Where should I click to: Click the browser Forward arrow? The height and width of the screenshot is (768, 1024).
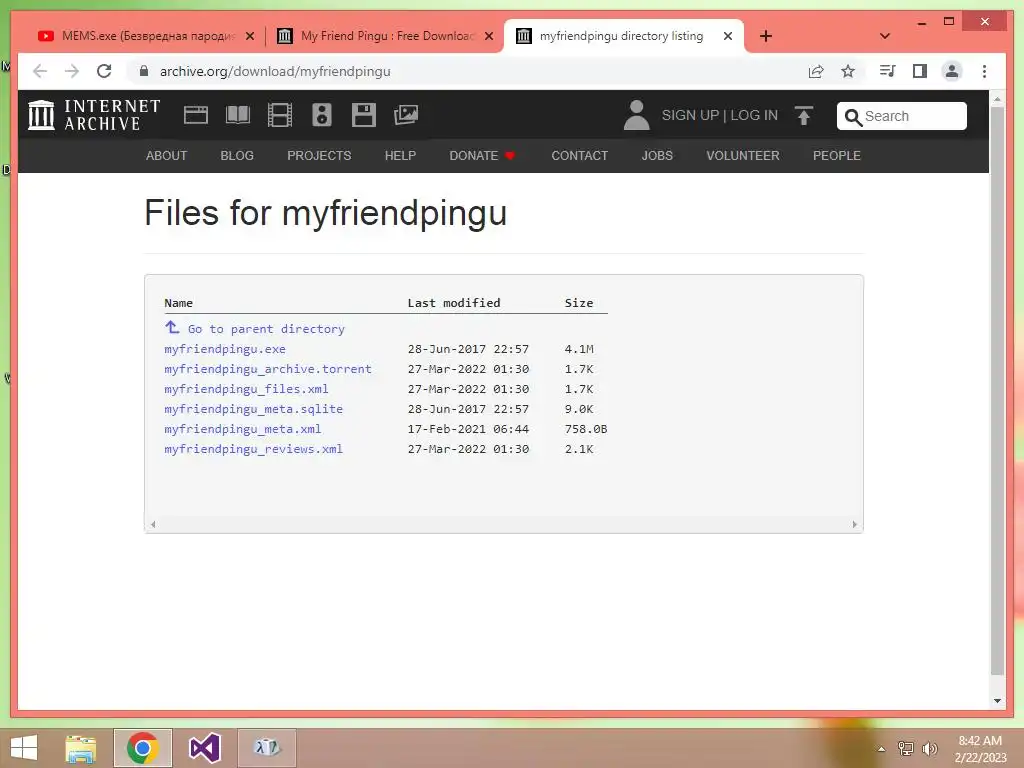pos(72,71)
